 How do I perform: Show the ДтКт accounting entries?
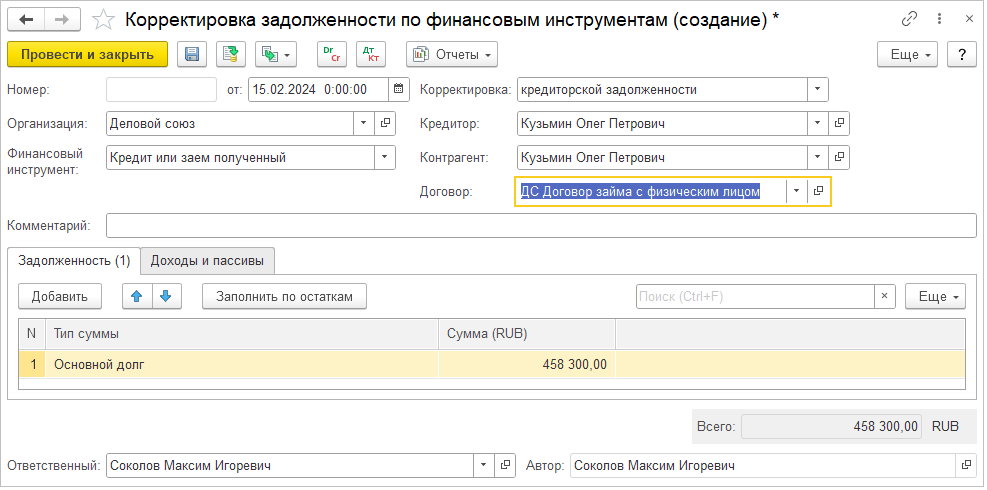pos(370,55)
